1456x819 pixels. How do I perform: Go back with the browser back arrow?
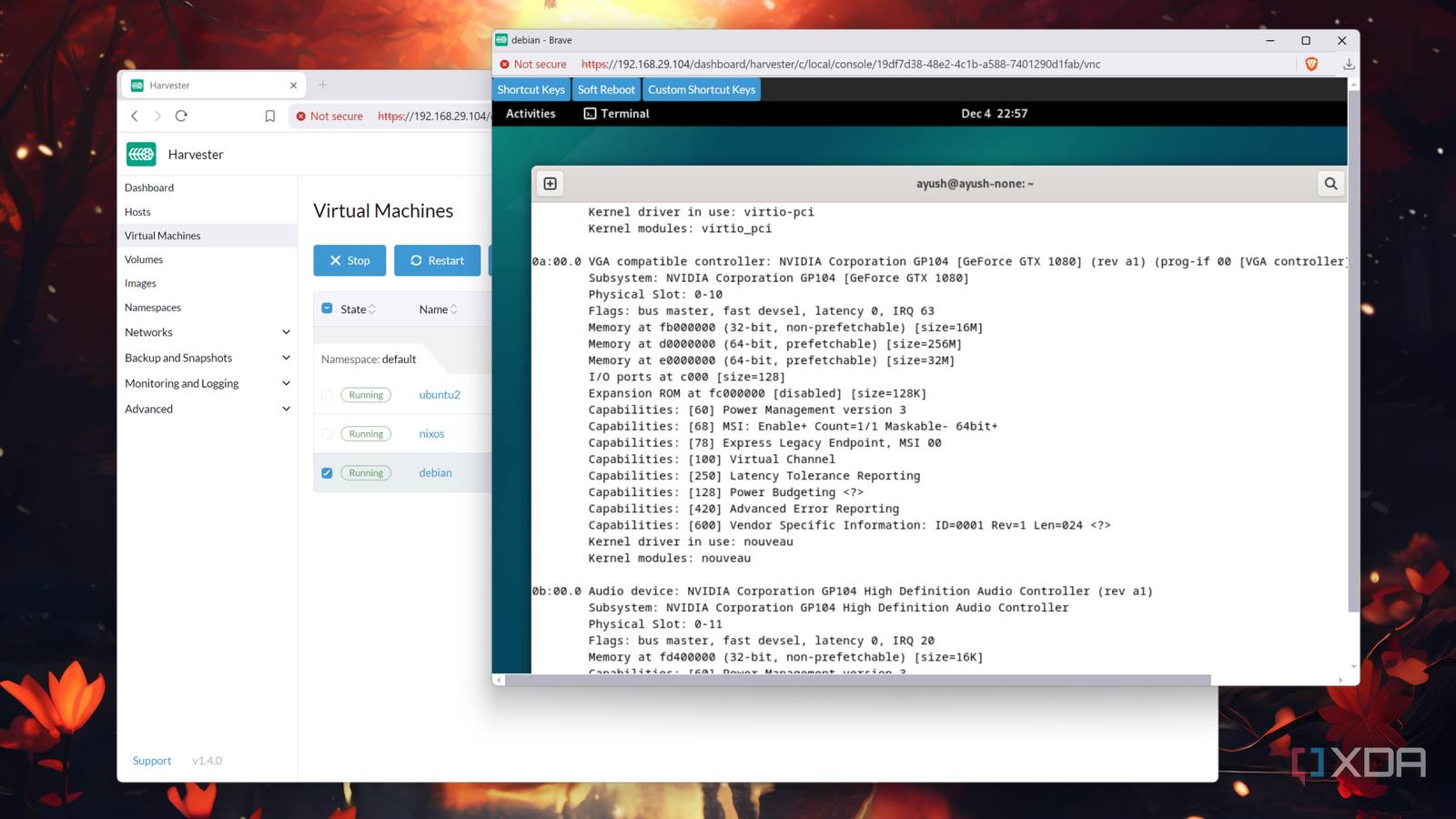click(135, 116)
